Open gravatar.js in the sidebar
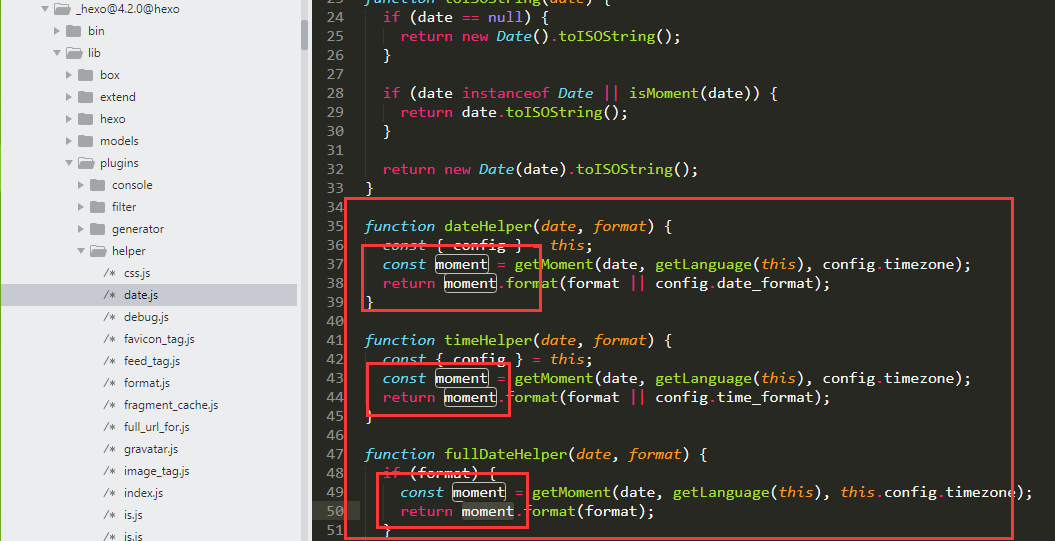Viewport: 1055px width, 541px height. 151,449
